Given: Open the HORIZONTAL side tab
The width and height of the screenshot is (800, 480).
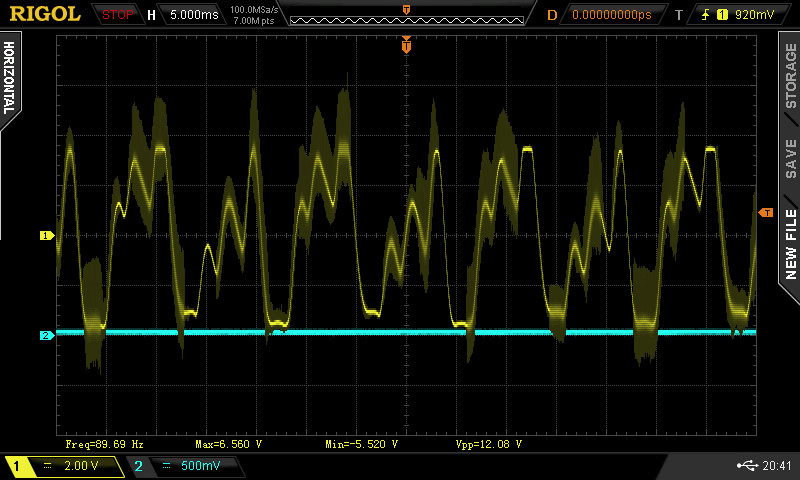Looking at the screenshot, I should (x=9, y=80).
